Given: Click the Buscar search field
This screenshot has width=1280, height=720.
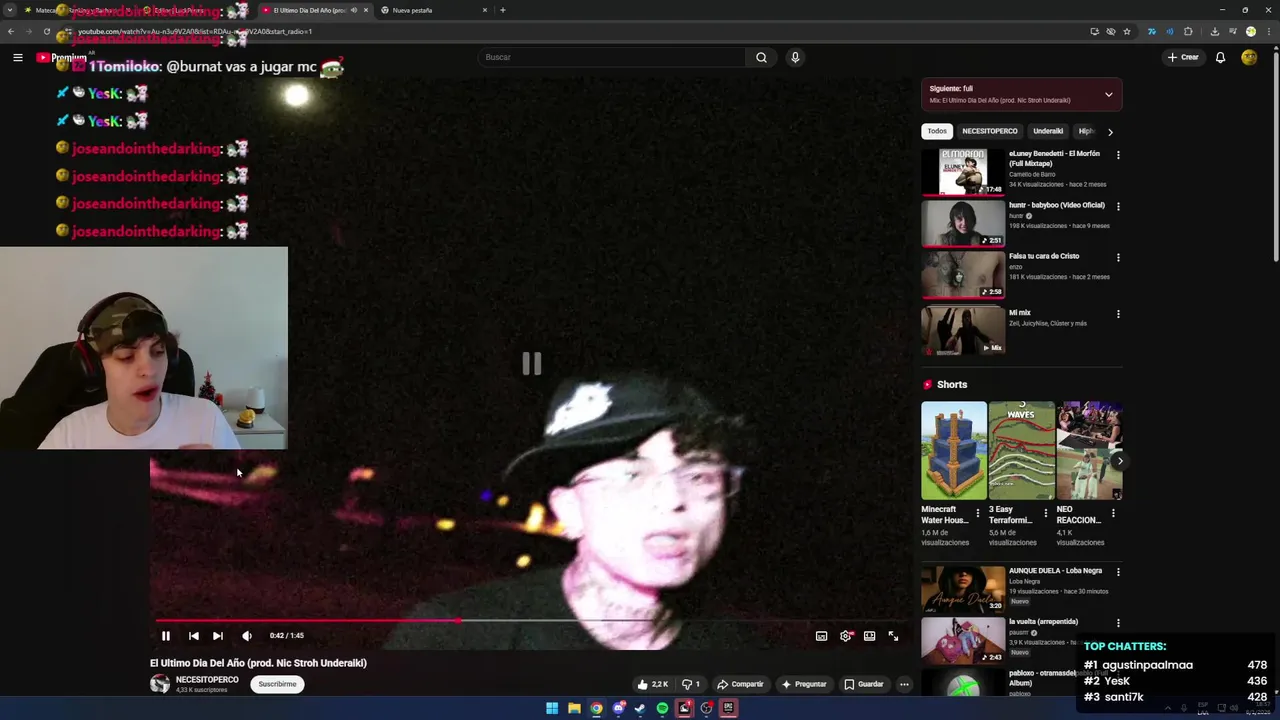Looking at the screenshot, I should click(x=612, y=57).
